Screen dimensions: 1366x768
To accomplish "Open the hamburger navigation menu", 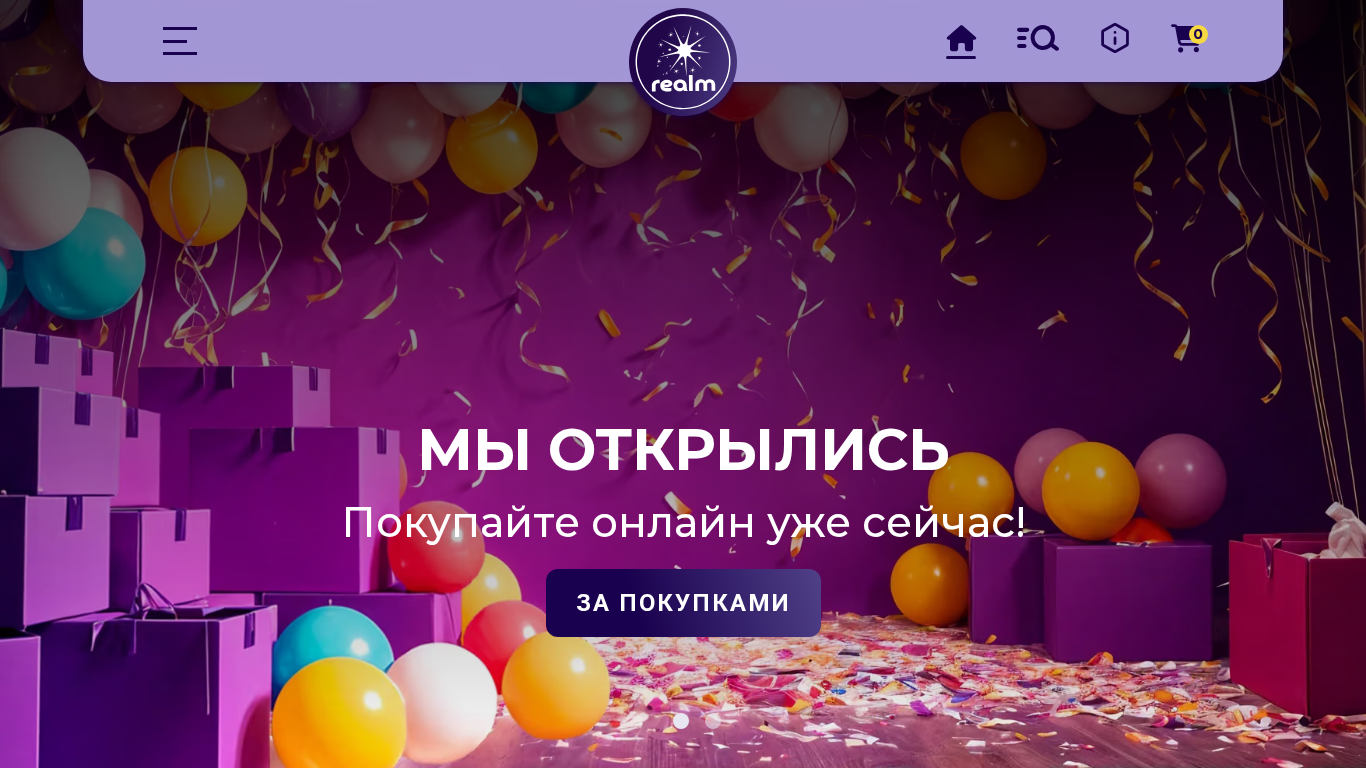I will click(180, 41).
